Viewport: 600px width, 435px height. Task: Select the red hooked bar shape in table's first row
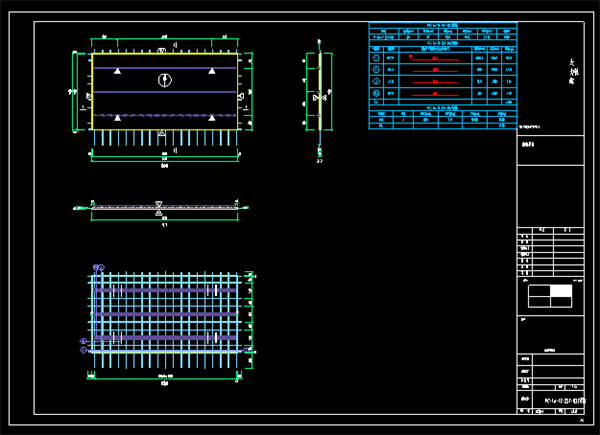[434, 58]
